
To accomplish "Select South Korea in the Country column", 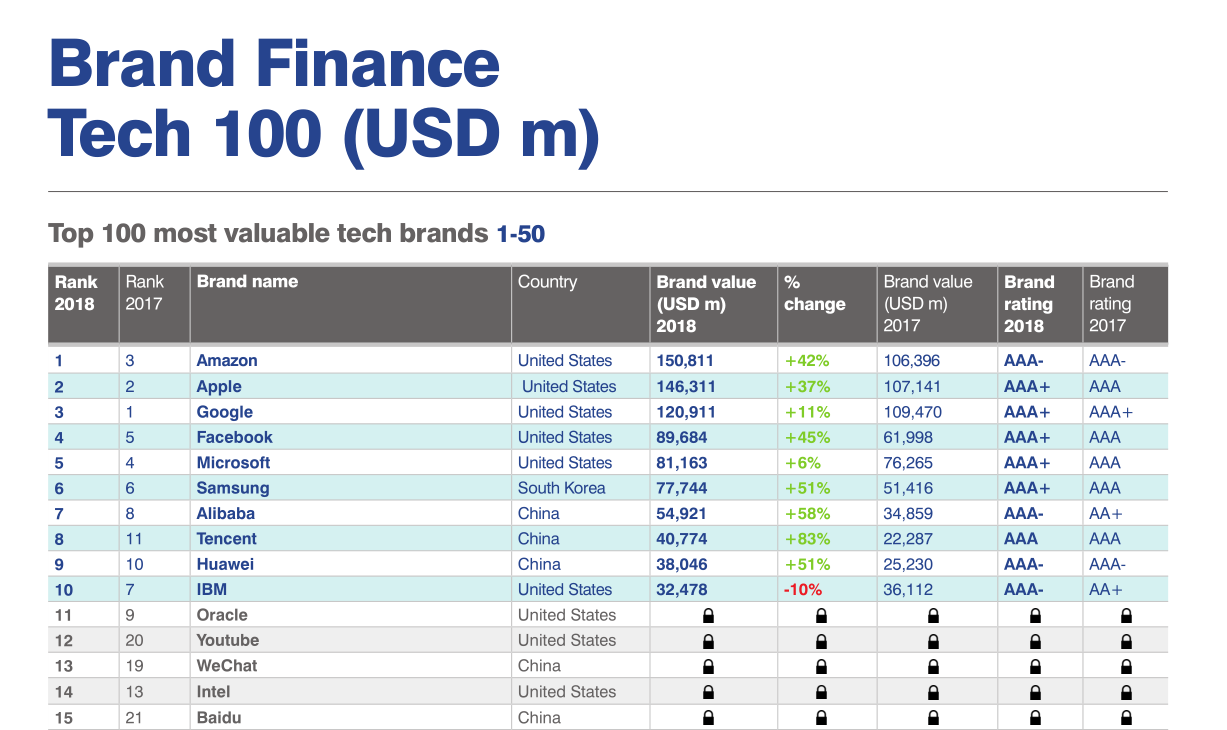I will (x=561, y=488).
